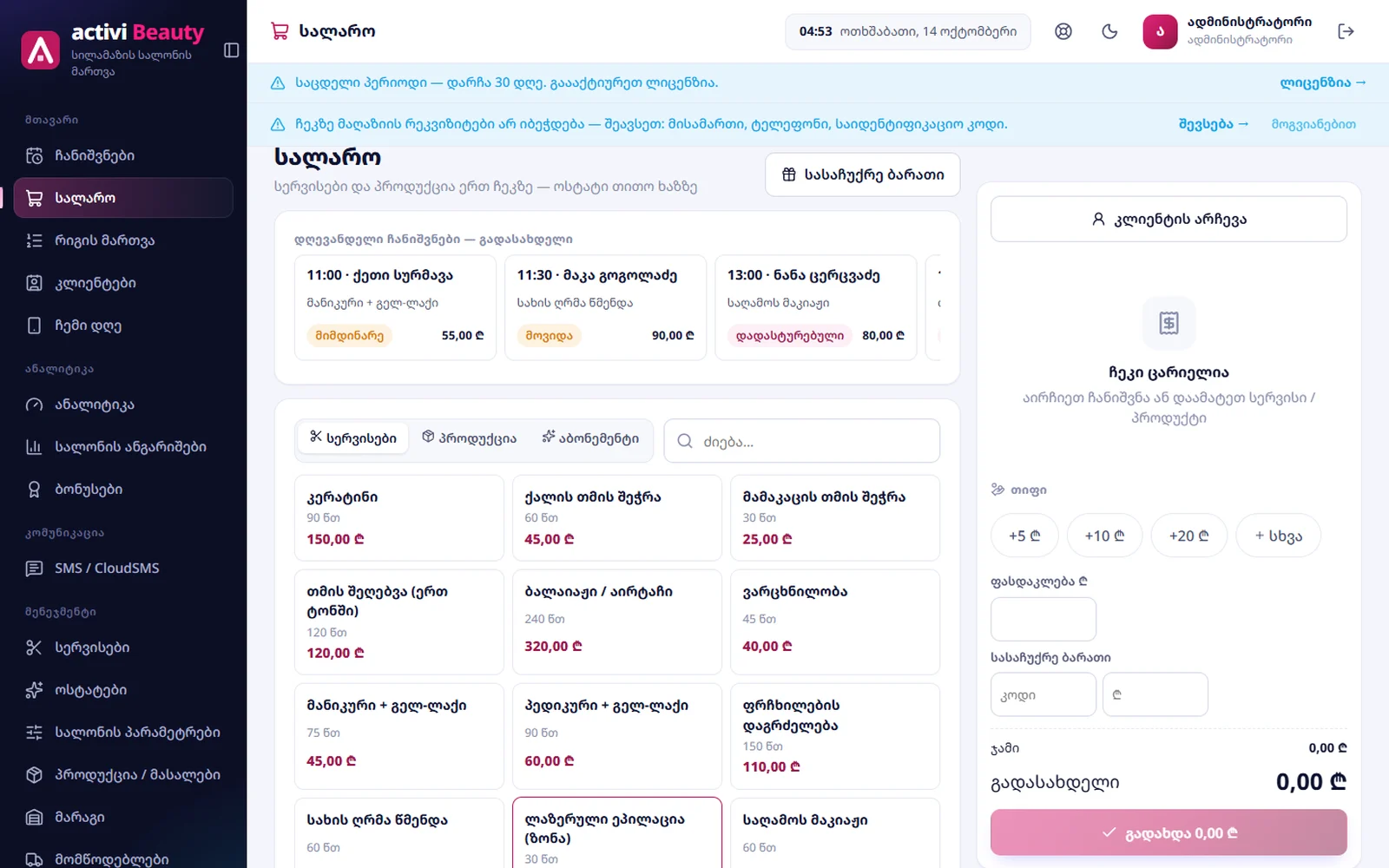
Task: Click the სალონის პარამეტრები sliders icon
Action: click(34, 733)
